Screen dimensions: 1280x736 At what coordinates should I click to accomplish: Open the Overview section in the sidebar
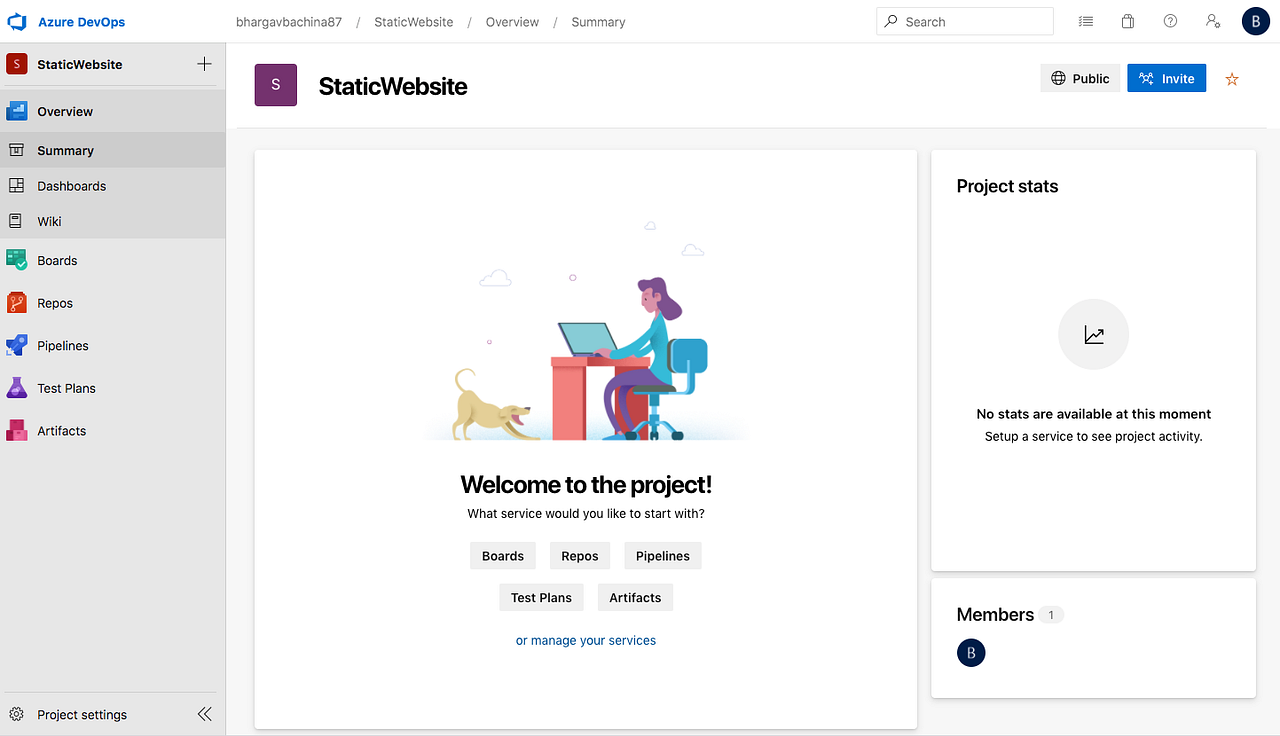[x=112, y=111]
